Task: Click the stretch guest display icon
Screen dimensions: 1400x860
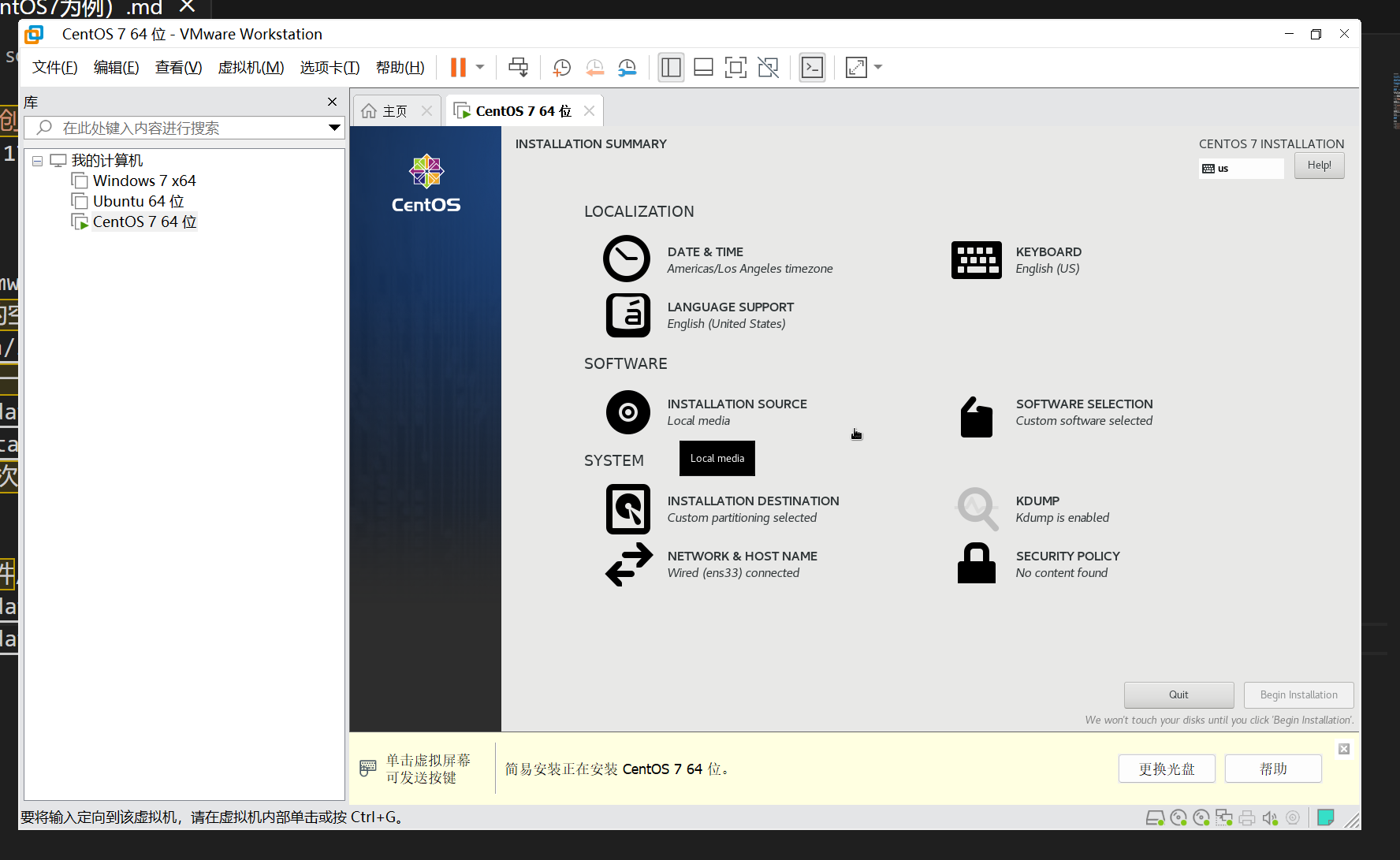Action: (856, 68)
